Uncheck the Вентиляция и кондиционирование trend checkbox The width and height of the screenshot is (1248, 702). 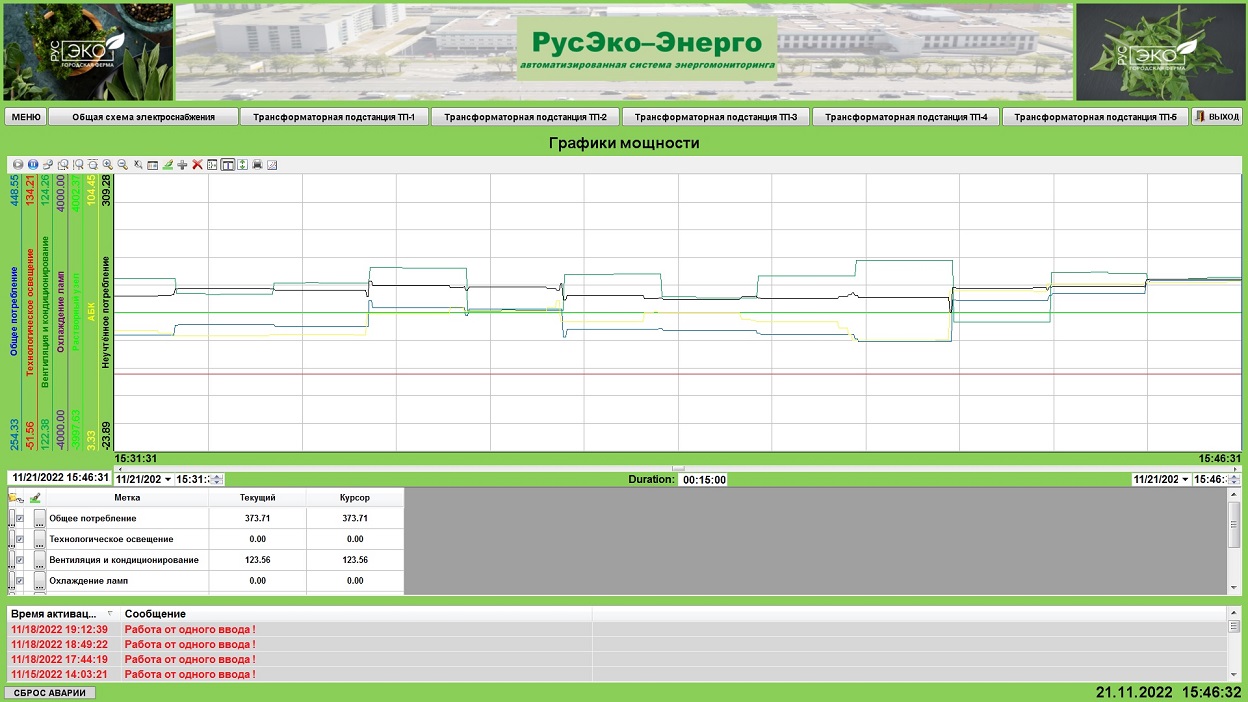[x=20, y=560]
